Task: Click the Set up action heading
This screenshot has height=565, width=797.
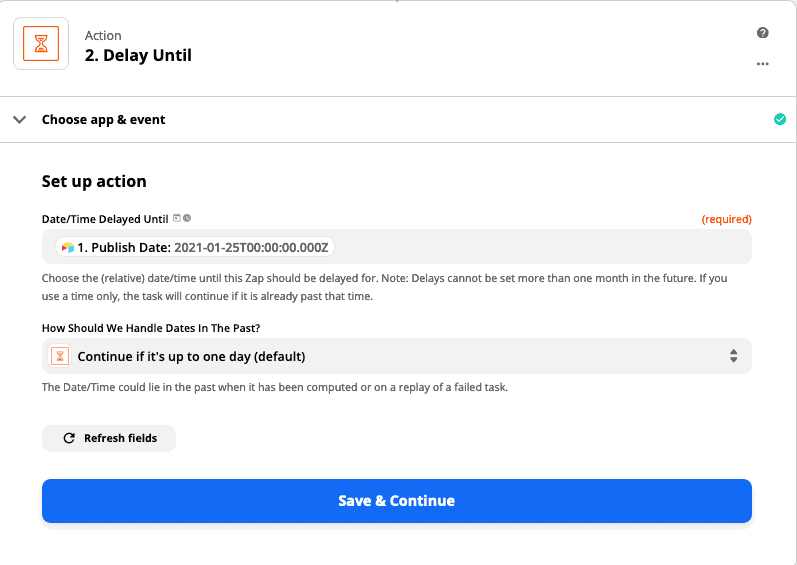Action: tap(94, 181)
